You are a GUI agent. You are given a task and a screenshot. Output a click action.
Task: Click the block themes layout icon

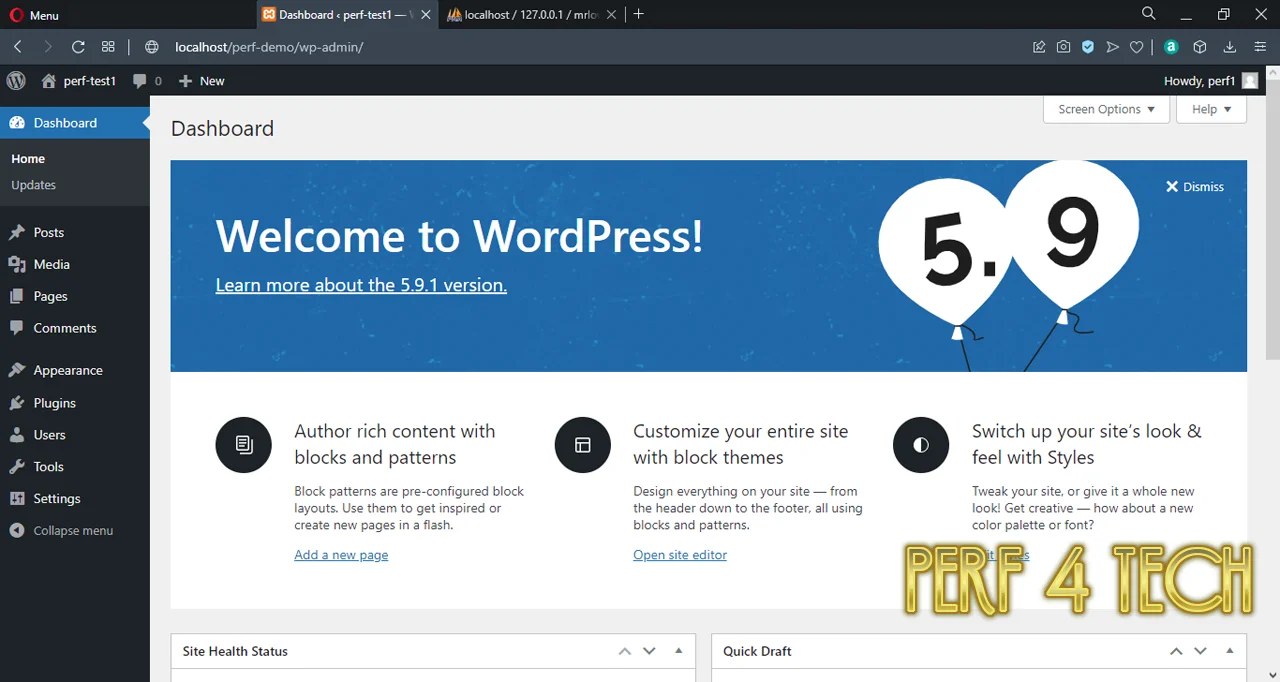pos(583,445)
